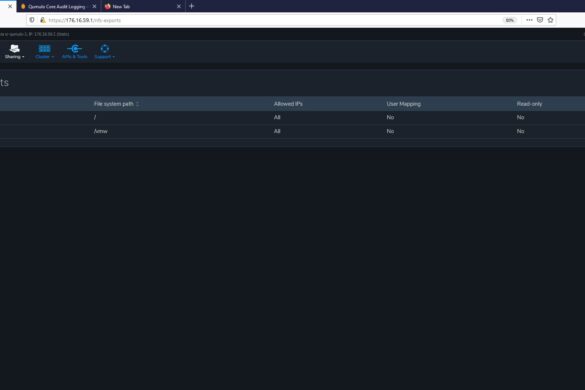Click the address bar URL field
This screenshot has width=585, height=390.
pyautogui.click(x=272, y=20)
